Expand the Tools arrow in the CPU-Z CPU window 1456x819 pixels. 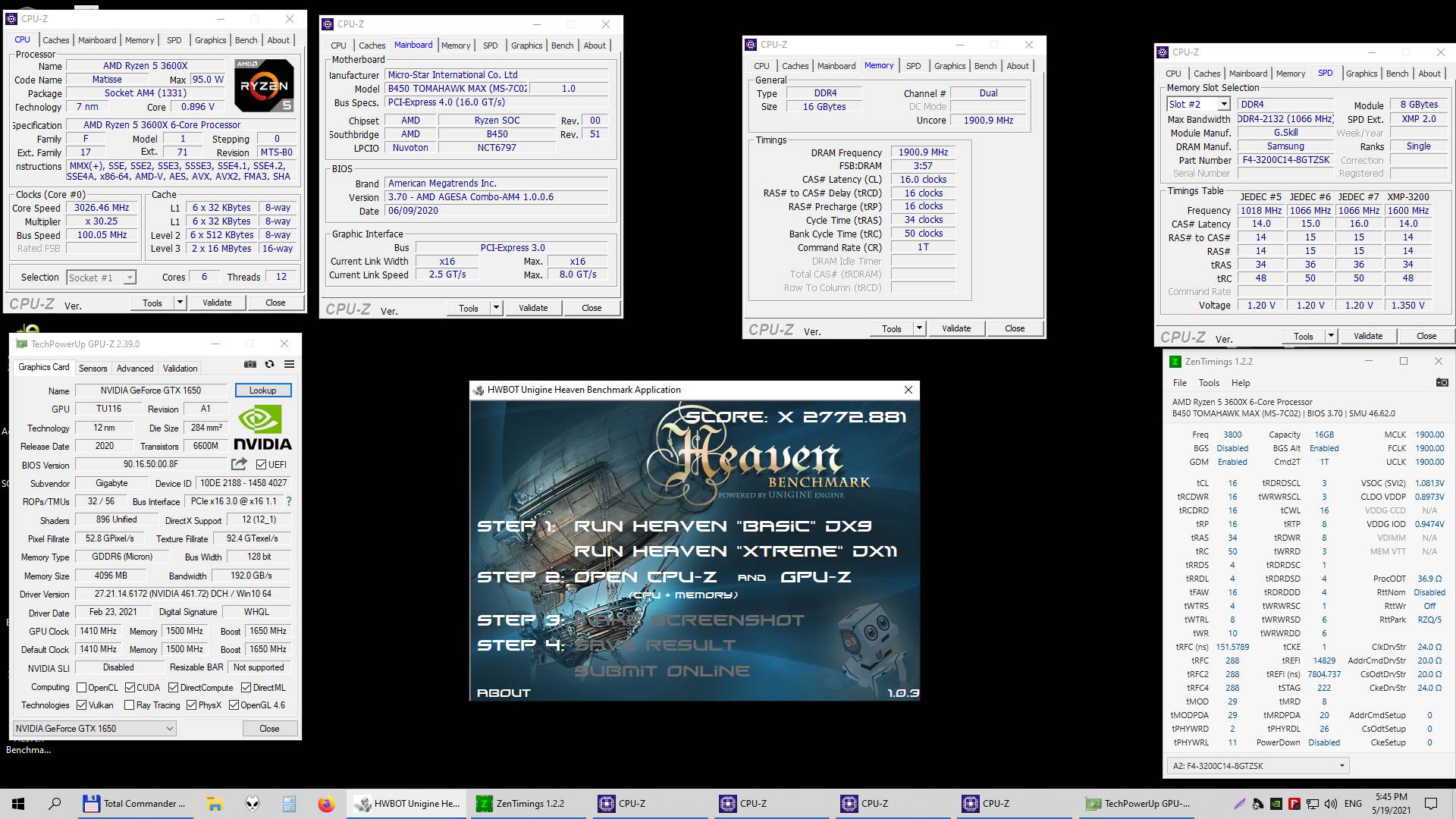click(x=180, y=303)
